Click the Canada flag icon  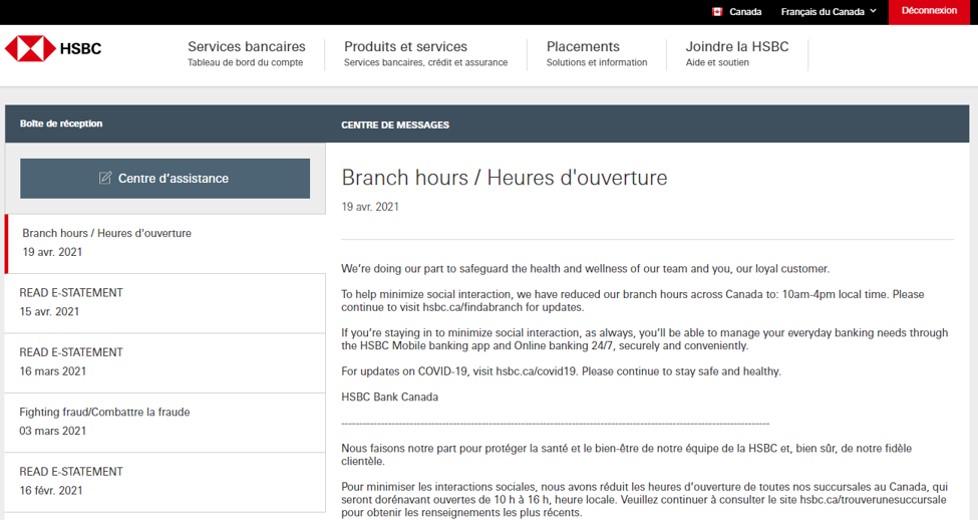click(x=717, y=12)
